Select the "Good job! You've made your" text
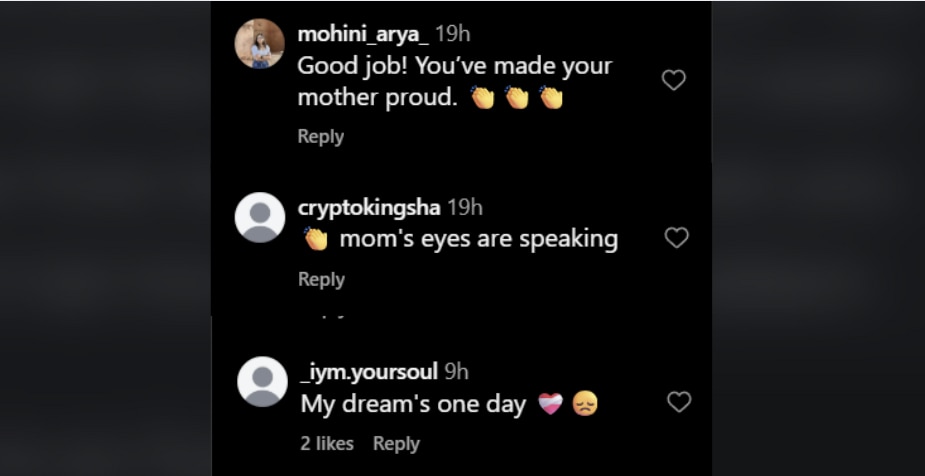The width and height of the screenshot is (925, 476). 455,66
